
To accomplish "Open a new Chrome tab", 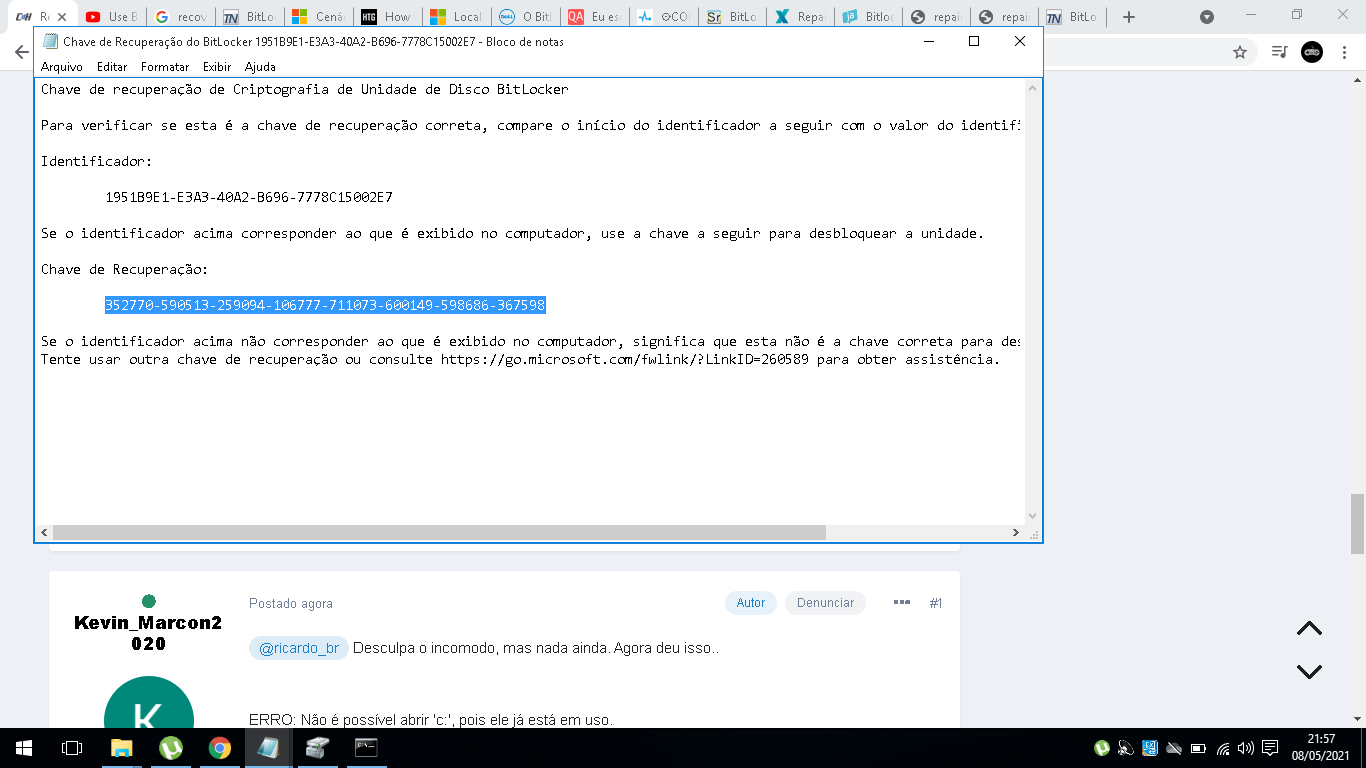I will pos(1129,17).
